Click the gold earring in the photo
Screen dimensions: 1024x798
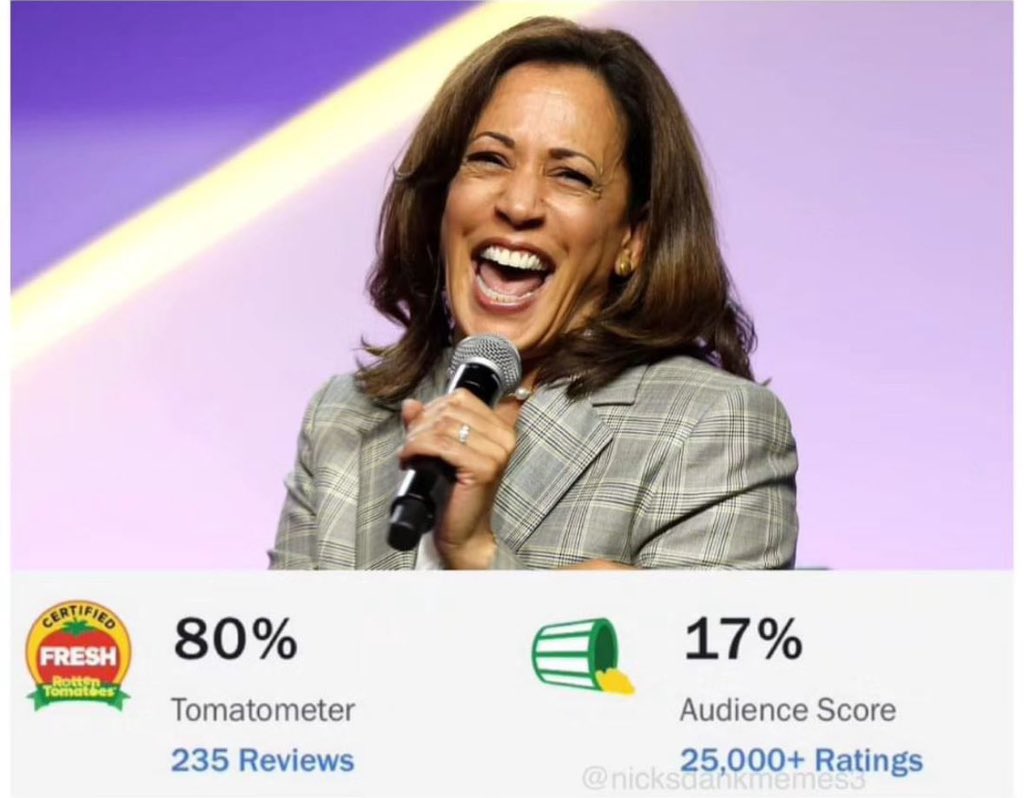click(x=623, y=266)
